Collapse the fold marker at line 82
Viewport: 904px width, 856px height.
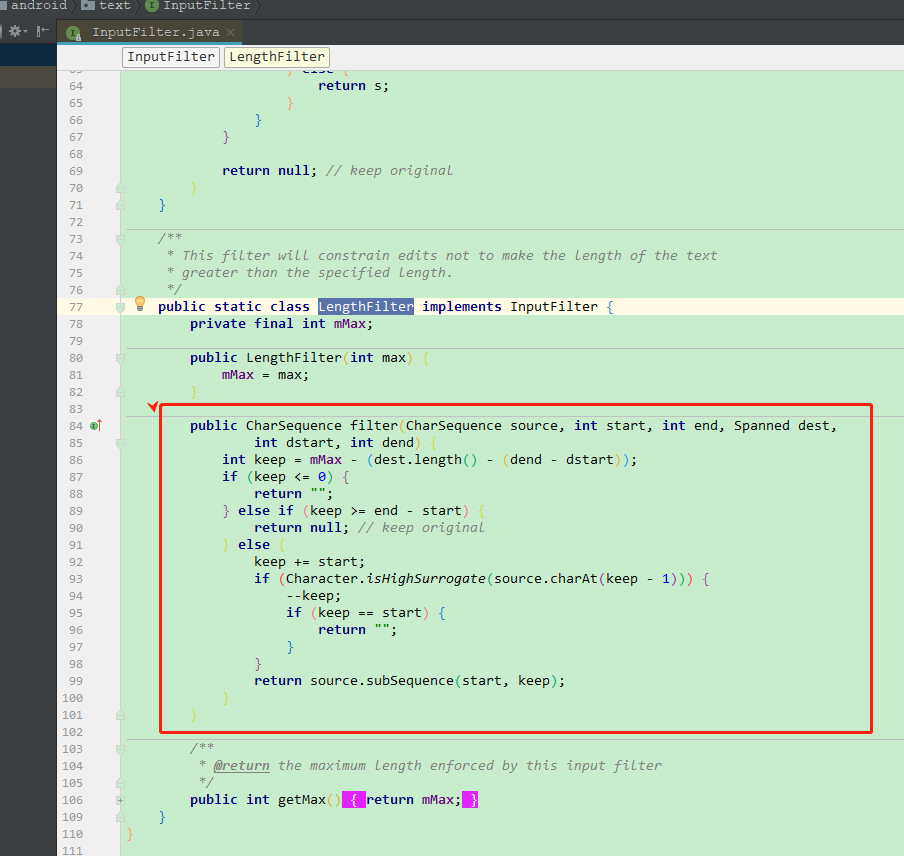tap(120, 393)
